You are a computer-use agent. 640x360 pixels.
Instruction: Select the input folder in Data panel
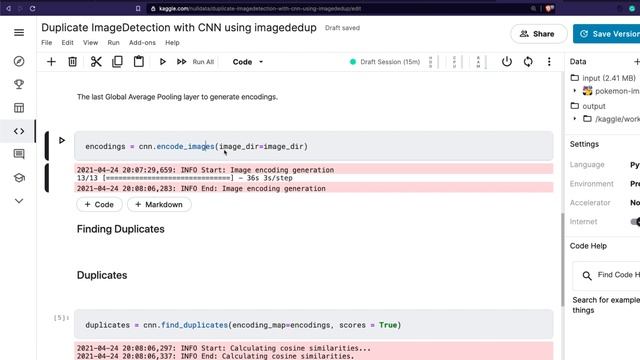click(x=603, y=78)
